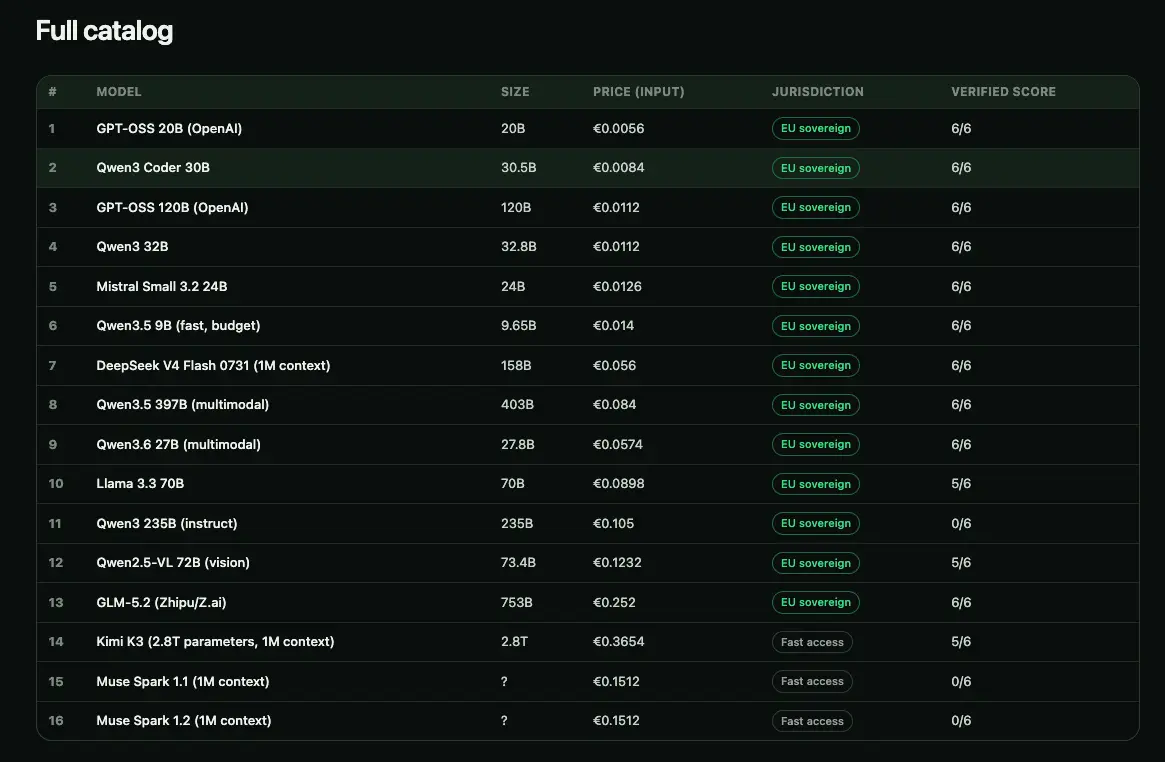Click EU sovereign badge for Llama 3.3 70B

point(815,483)
